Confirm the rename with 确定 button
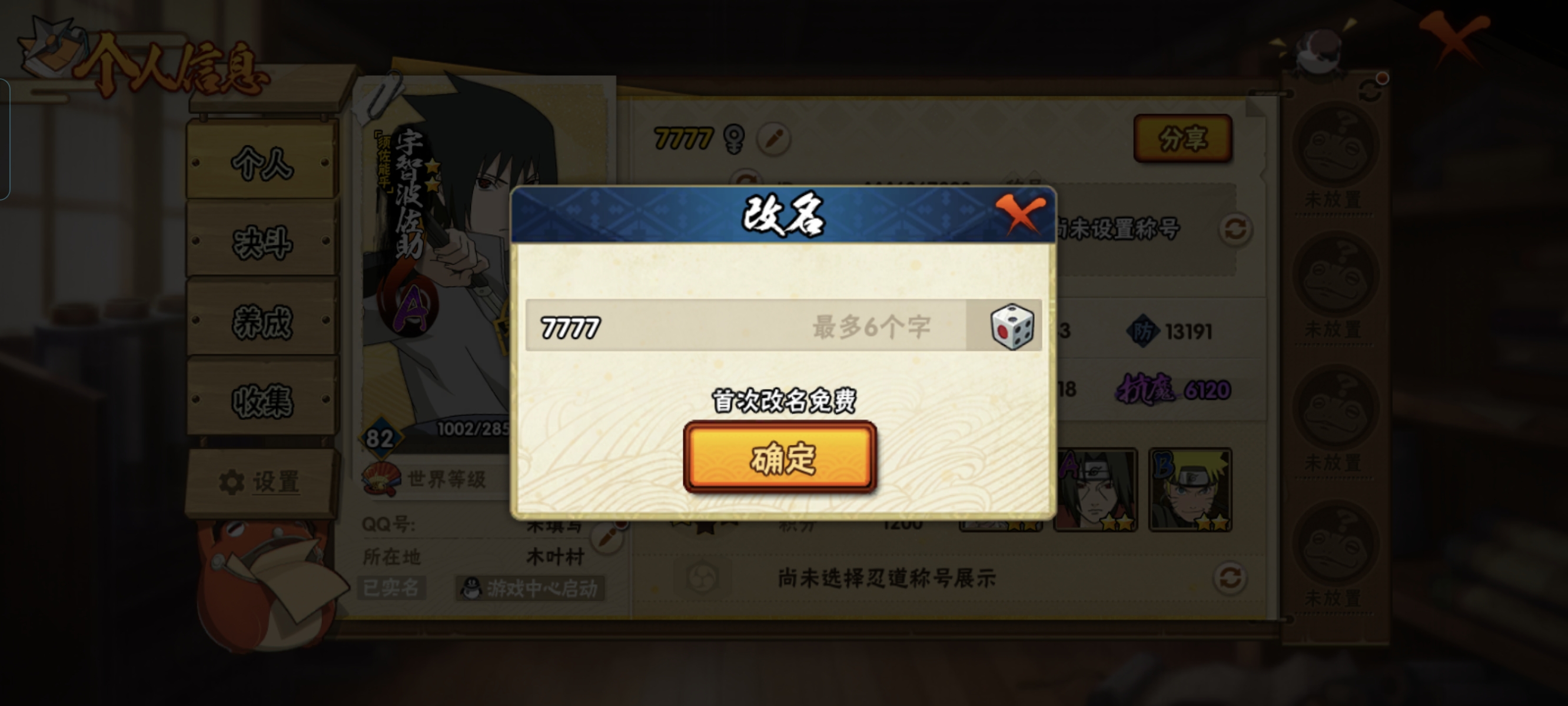 tap(780, 457)
